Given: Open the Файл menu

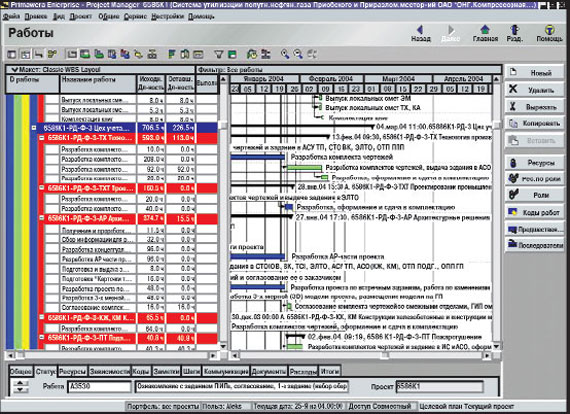Looking at the screenshot, I should (x=11, y=17).
